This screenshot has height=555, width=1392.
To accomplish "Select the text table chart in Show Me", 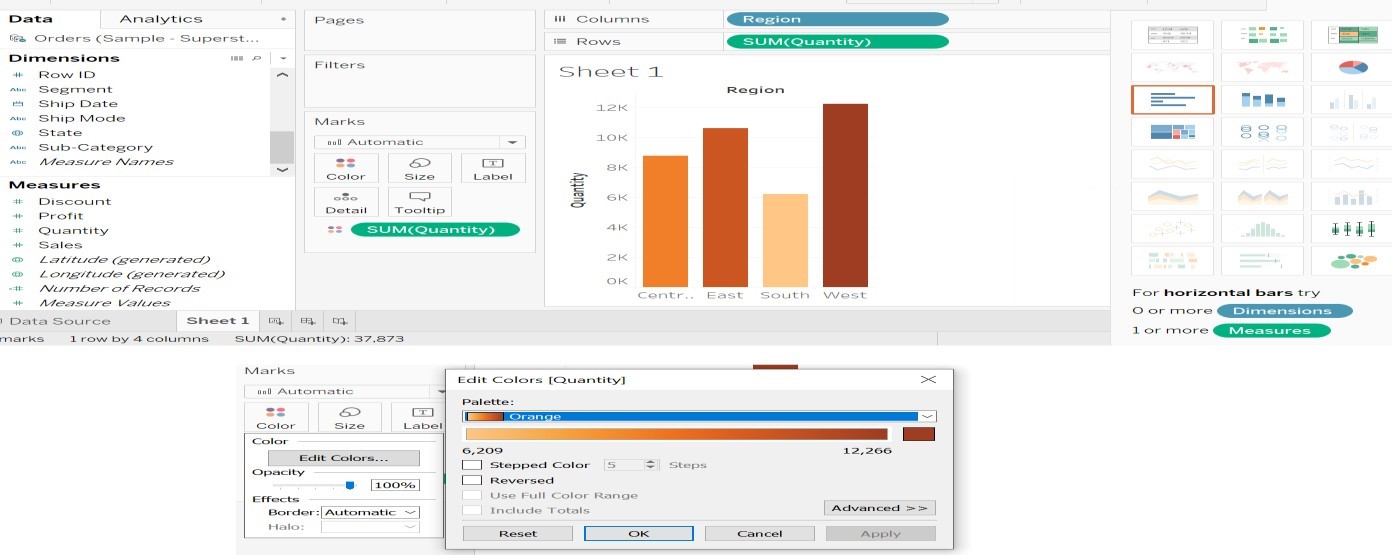I will (1173, 35).
